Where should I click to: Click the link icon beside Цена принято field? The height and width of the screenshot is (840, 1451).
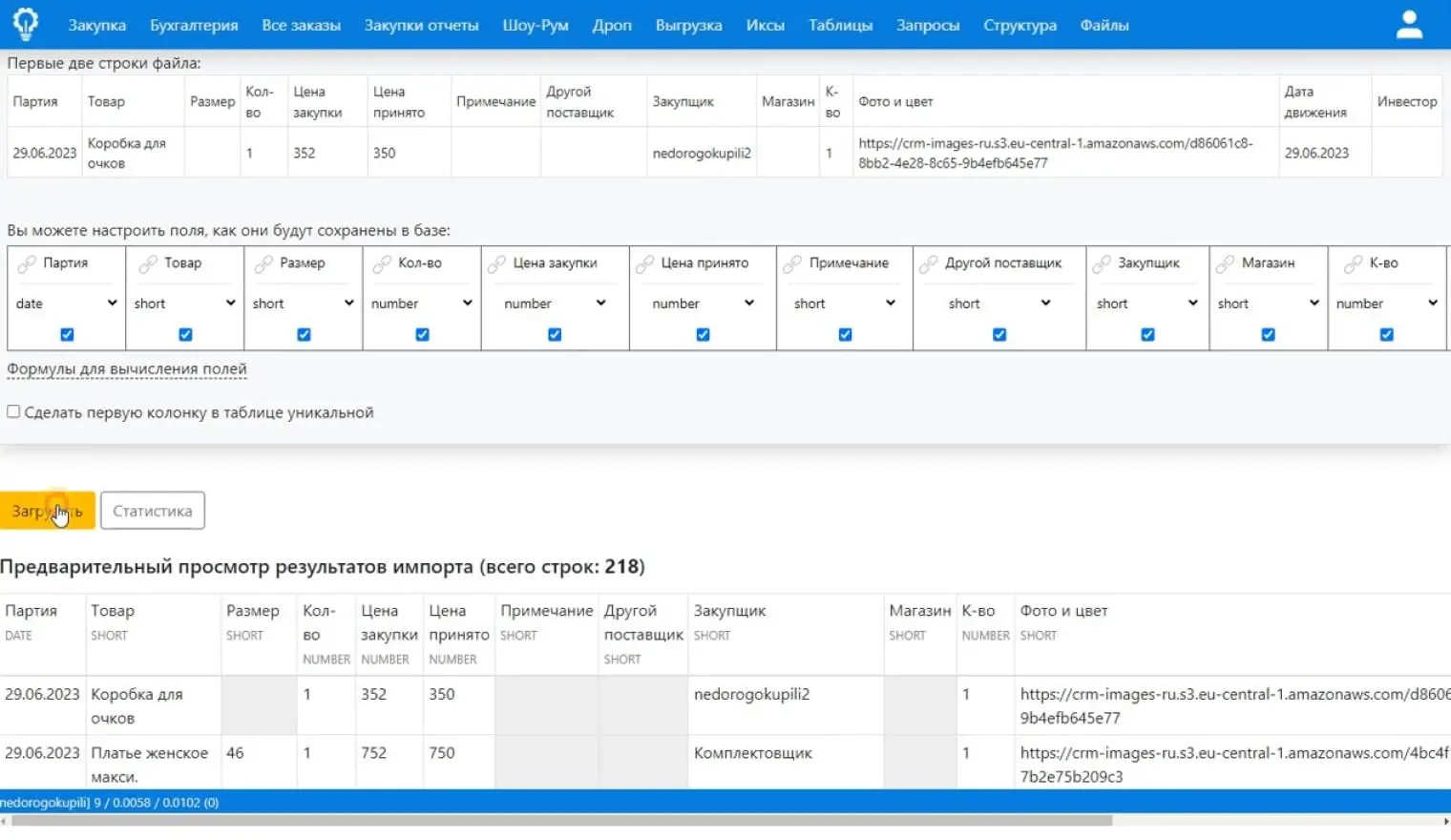click(645, 264)
